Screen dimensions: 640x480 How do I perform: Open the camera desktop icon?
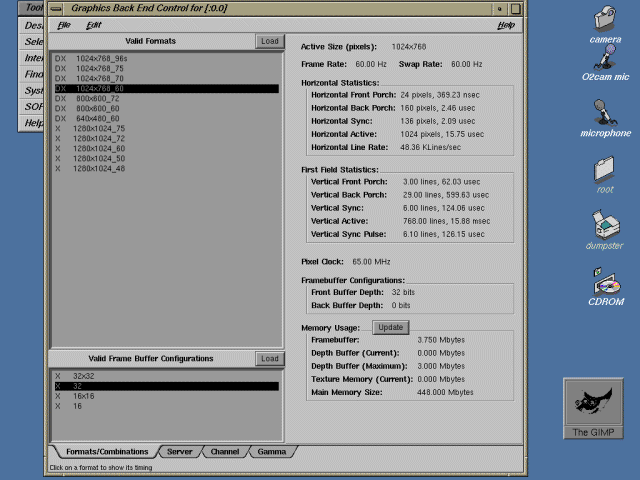tap(605, 19)
